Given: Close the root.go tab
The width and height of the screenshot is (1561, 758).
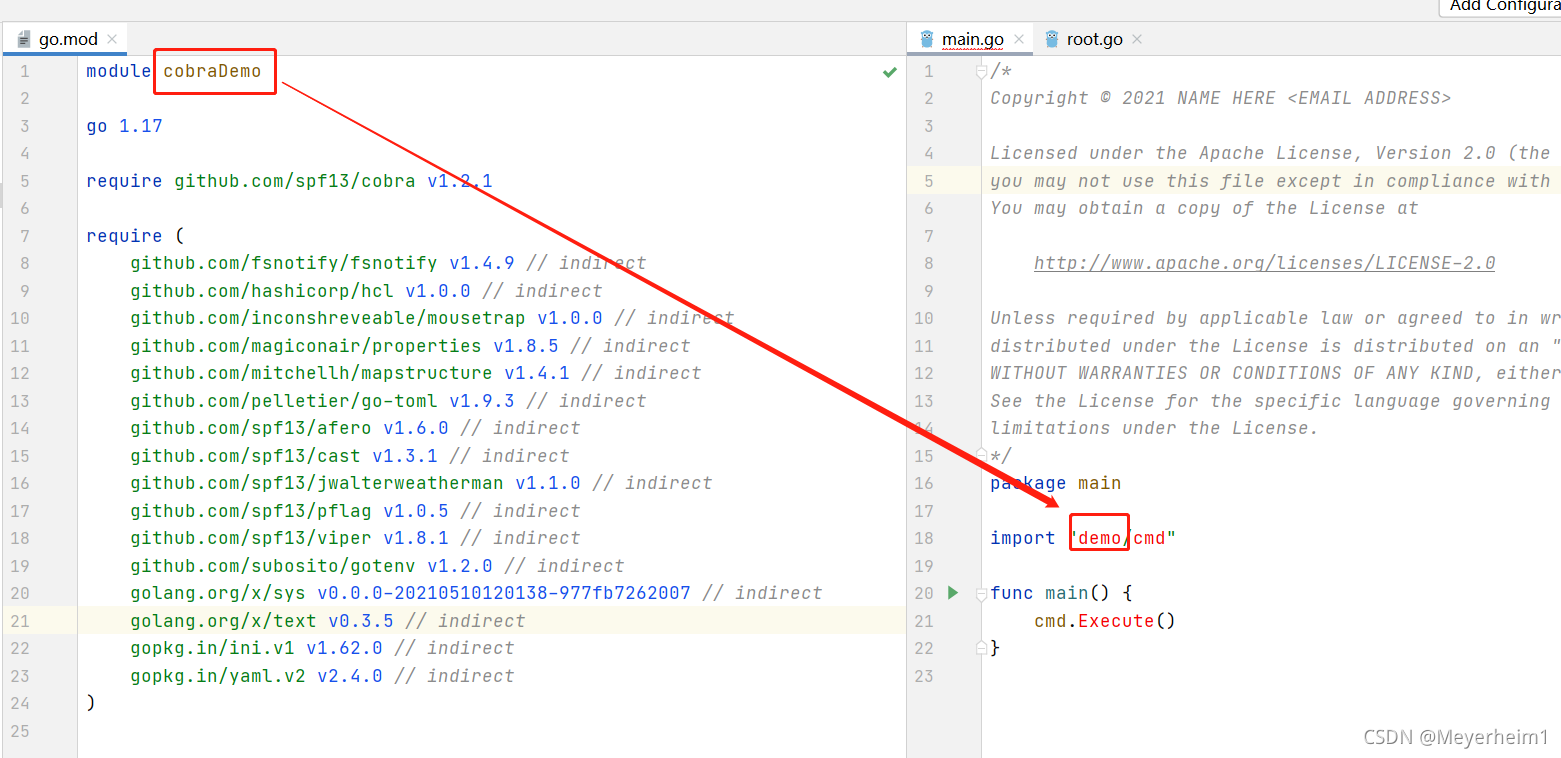Looking at the screenshot, I should click(x=1136, y=39).
